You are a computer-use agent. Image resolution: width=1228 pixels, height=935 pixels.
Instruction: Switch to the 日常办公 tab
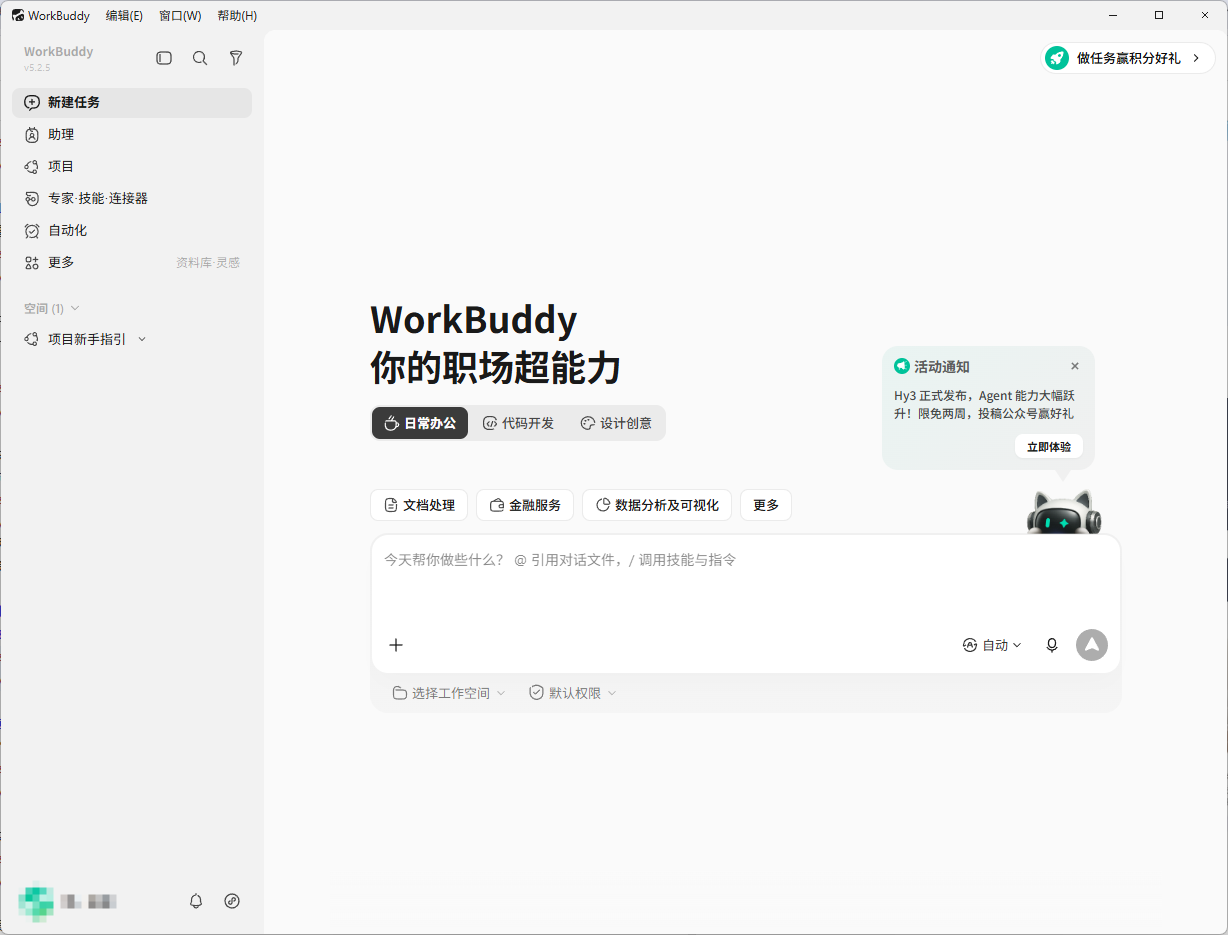click(420, 423)
